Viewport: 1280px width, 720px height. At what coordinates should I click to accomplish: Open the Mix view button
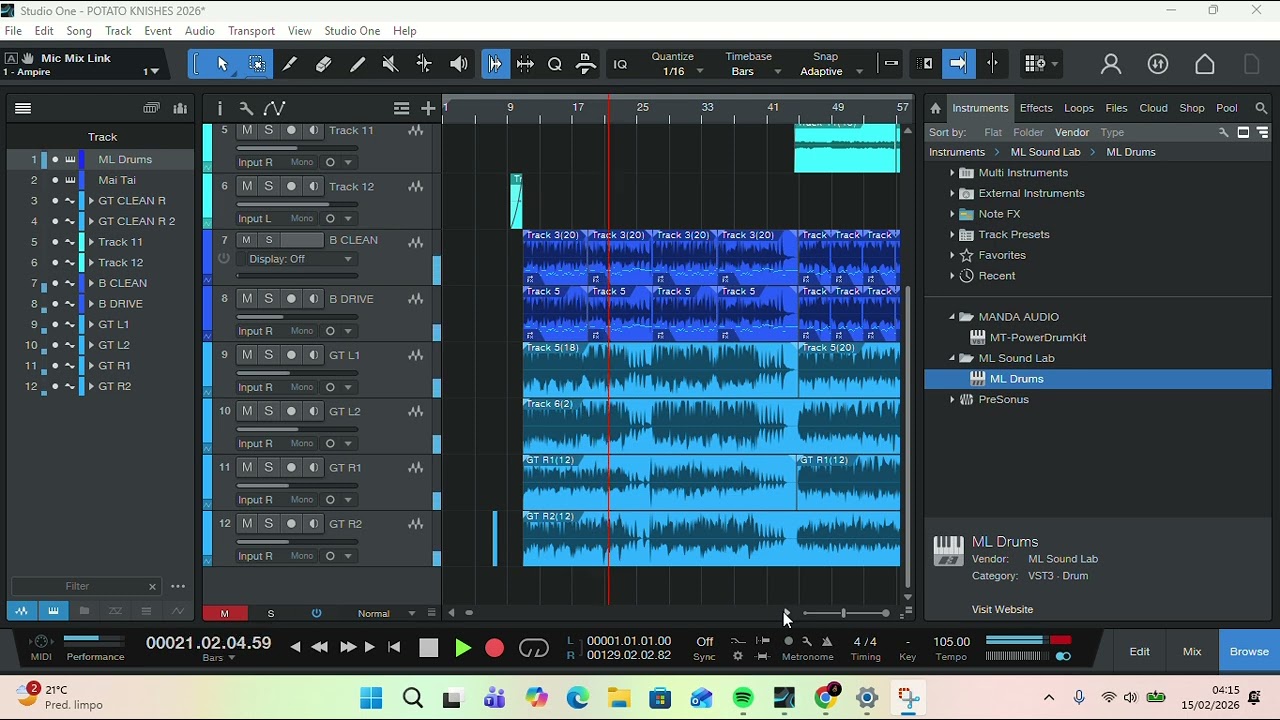1191,651
